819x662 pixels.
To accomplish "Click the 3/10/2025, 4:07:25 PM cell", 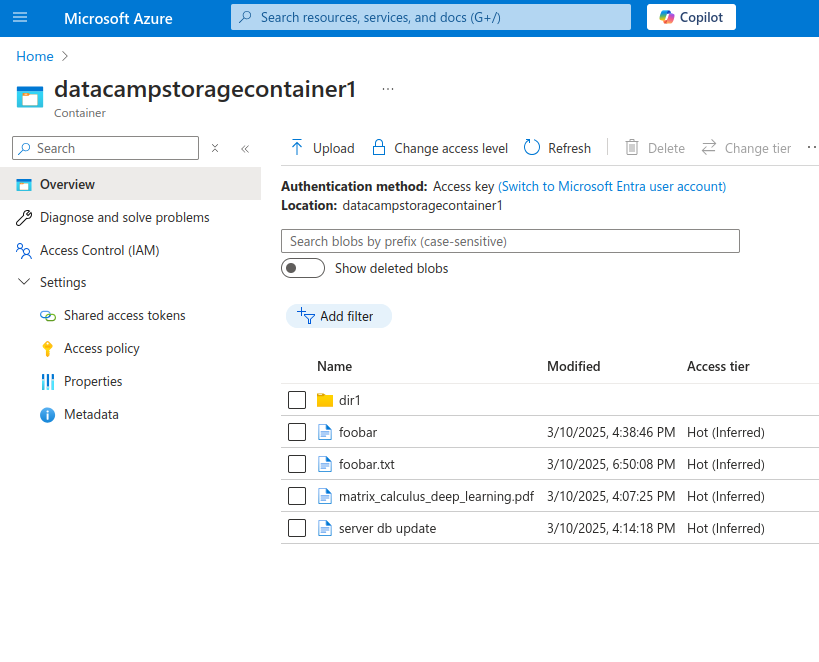I will 611,496.
